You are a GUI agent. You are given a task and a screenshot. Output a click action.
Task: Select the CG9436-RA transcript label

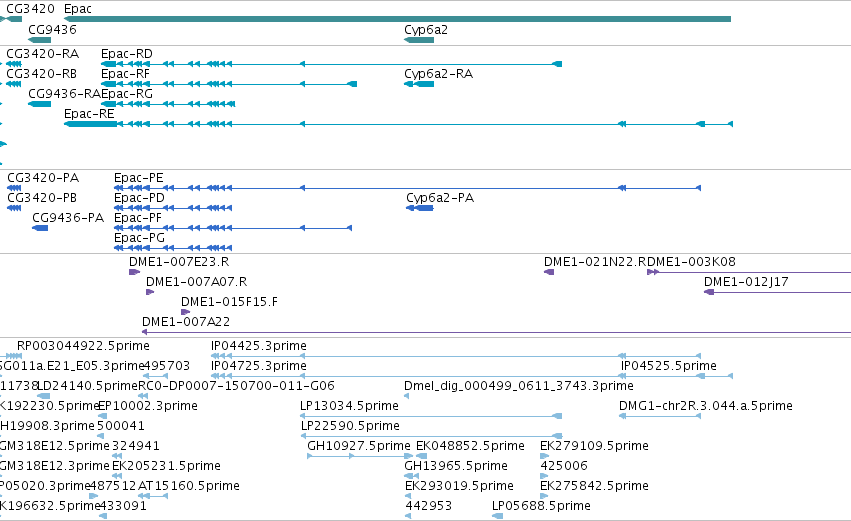(x=65, y=94)
